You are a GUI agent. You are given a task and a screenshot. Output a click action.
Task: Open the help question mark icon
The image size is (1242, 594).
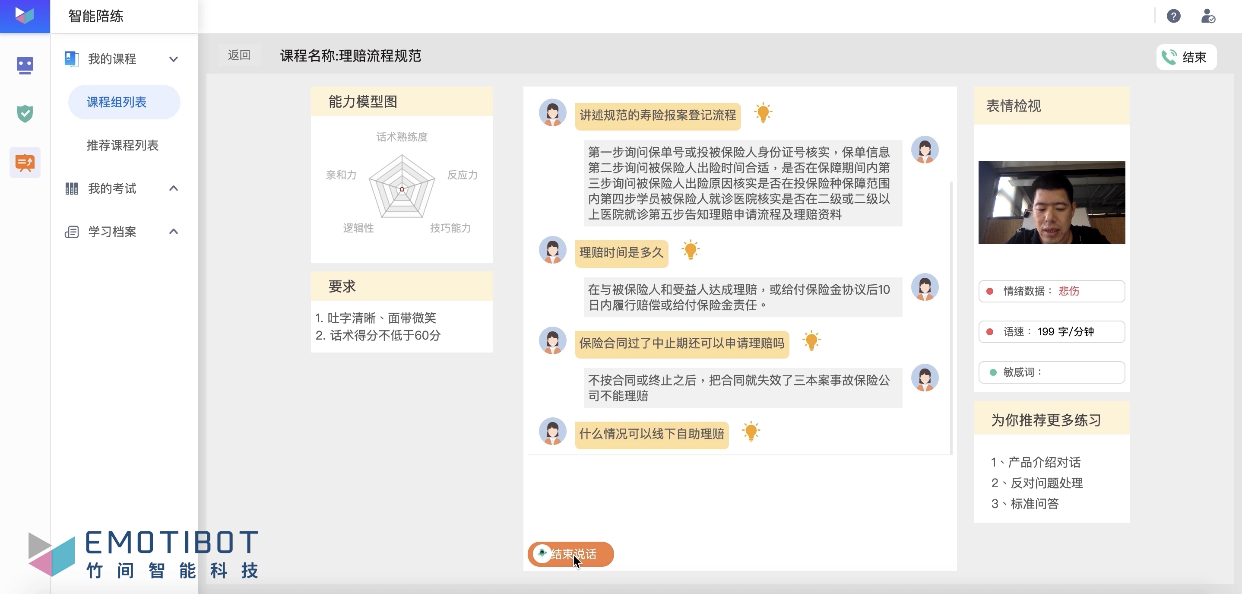tap(1174, 16)
